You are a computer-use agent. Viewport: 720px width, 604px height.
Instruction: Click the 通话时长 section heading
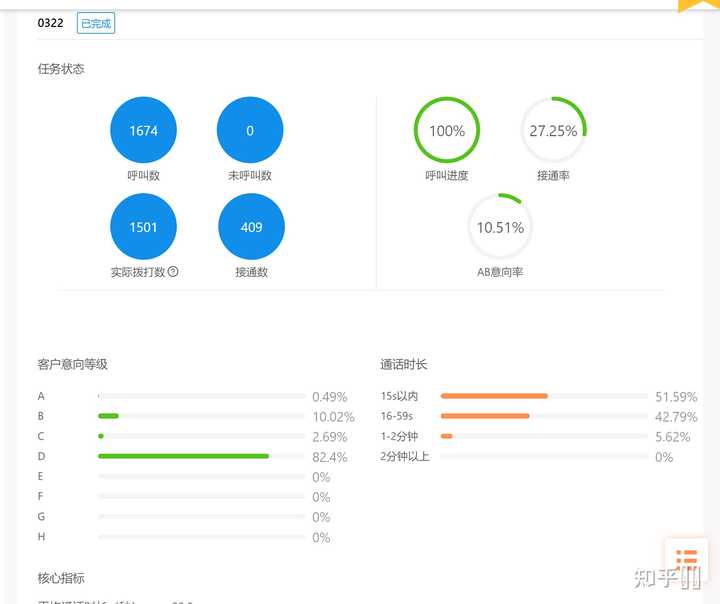(x=404, y=364)
